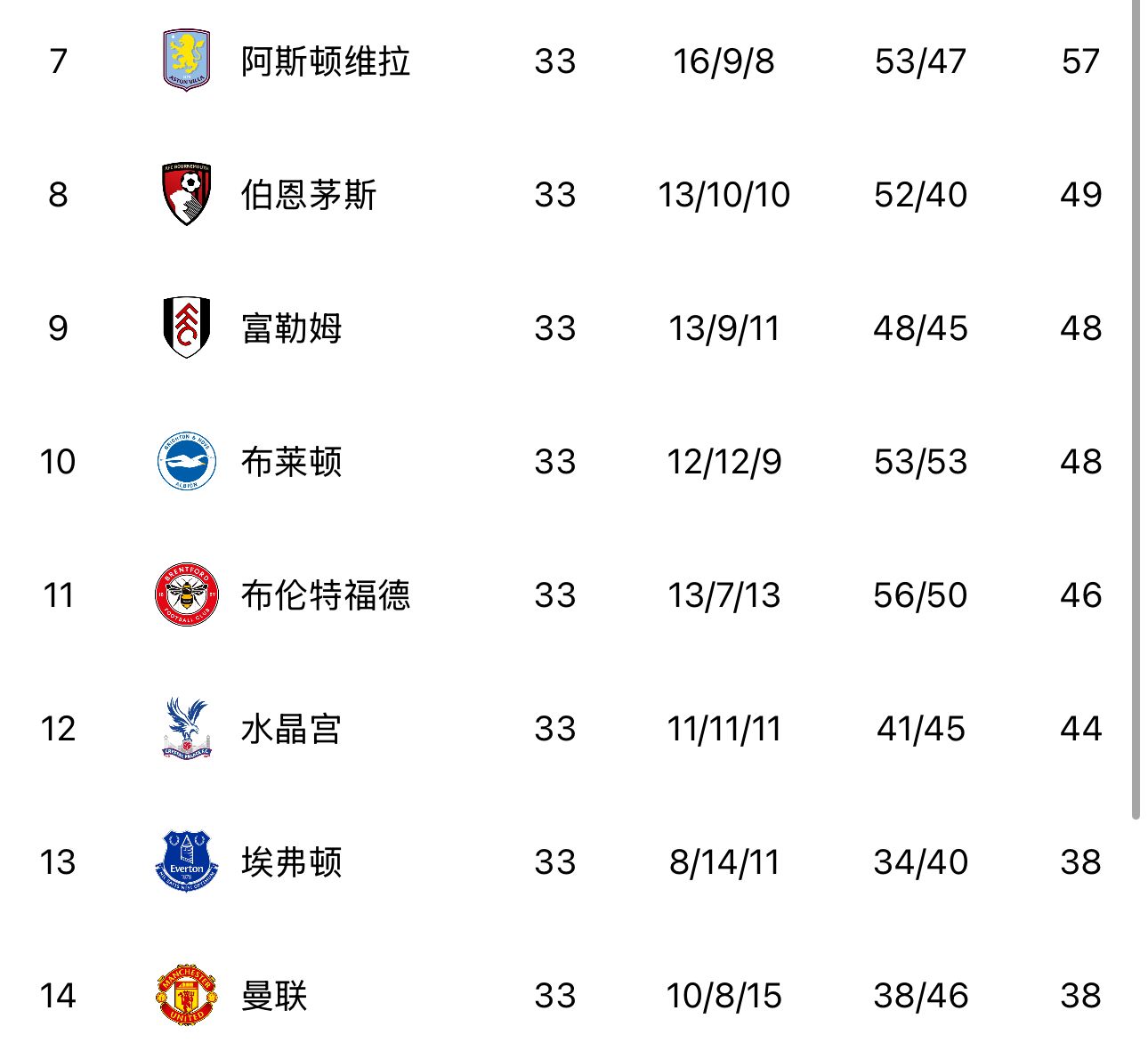
Task: Click team name 埃弗顿
Action: point(292,862)
